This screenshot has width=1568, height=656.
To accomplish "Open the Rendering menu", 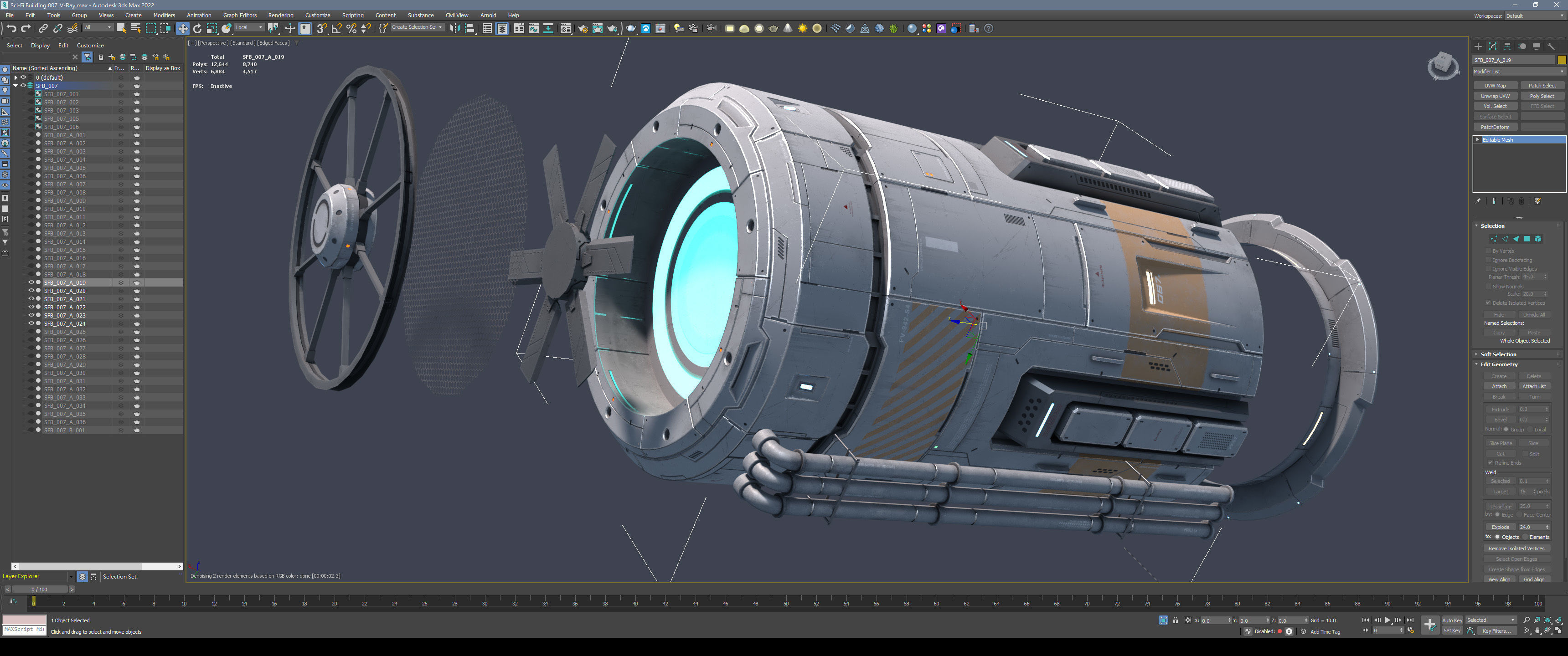I will coord(281,15).
